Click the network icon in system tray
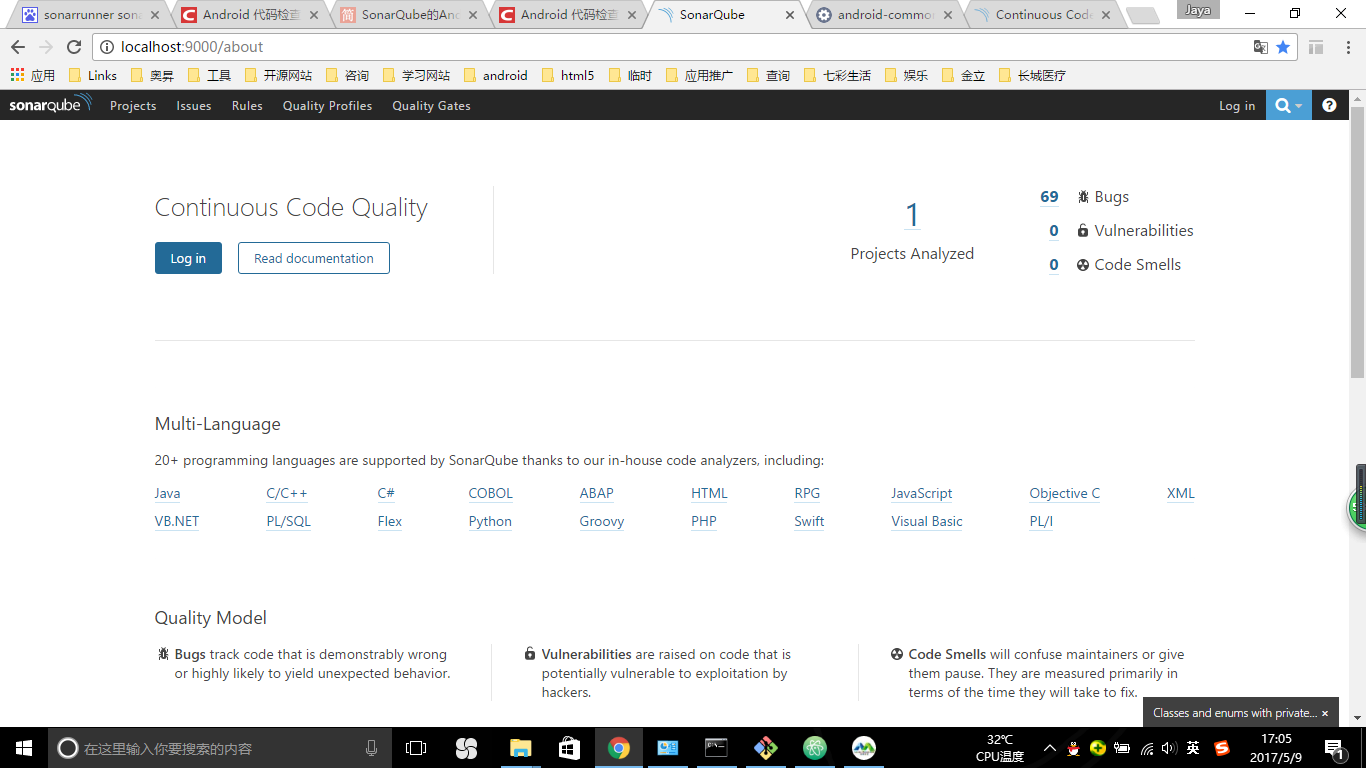The image size is (1366, 768). pos(1146,748)
